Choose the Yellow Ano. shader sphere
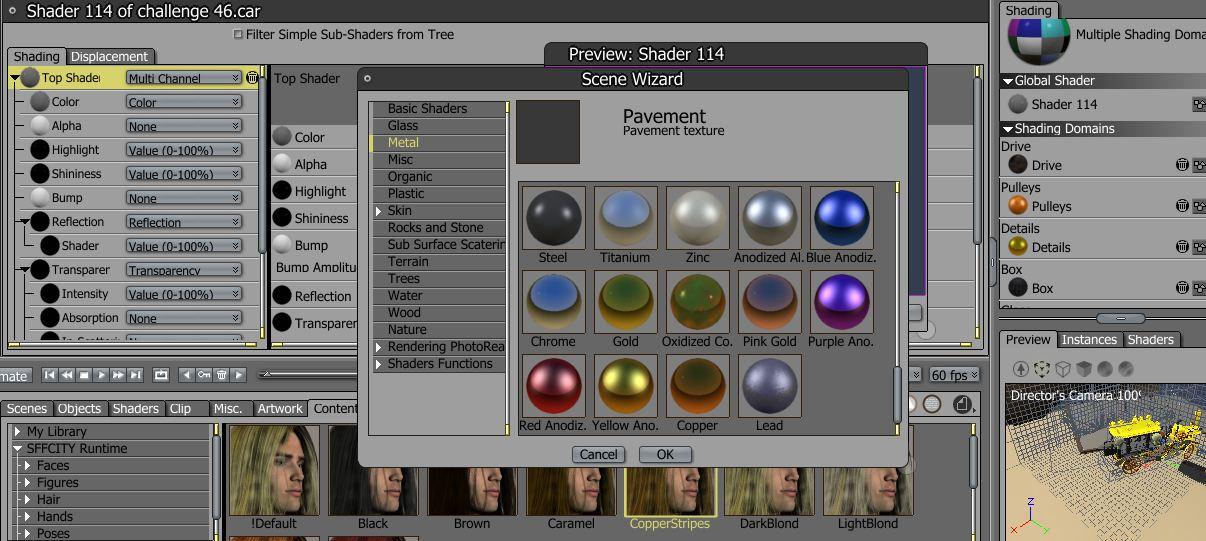Screen dimensions: 1206x541 625,385
